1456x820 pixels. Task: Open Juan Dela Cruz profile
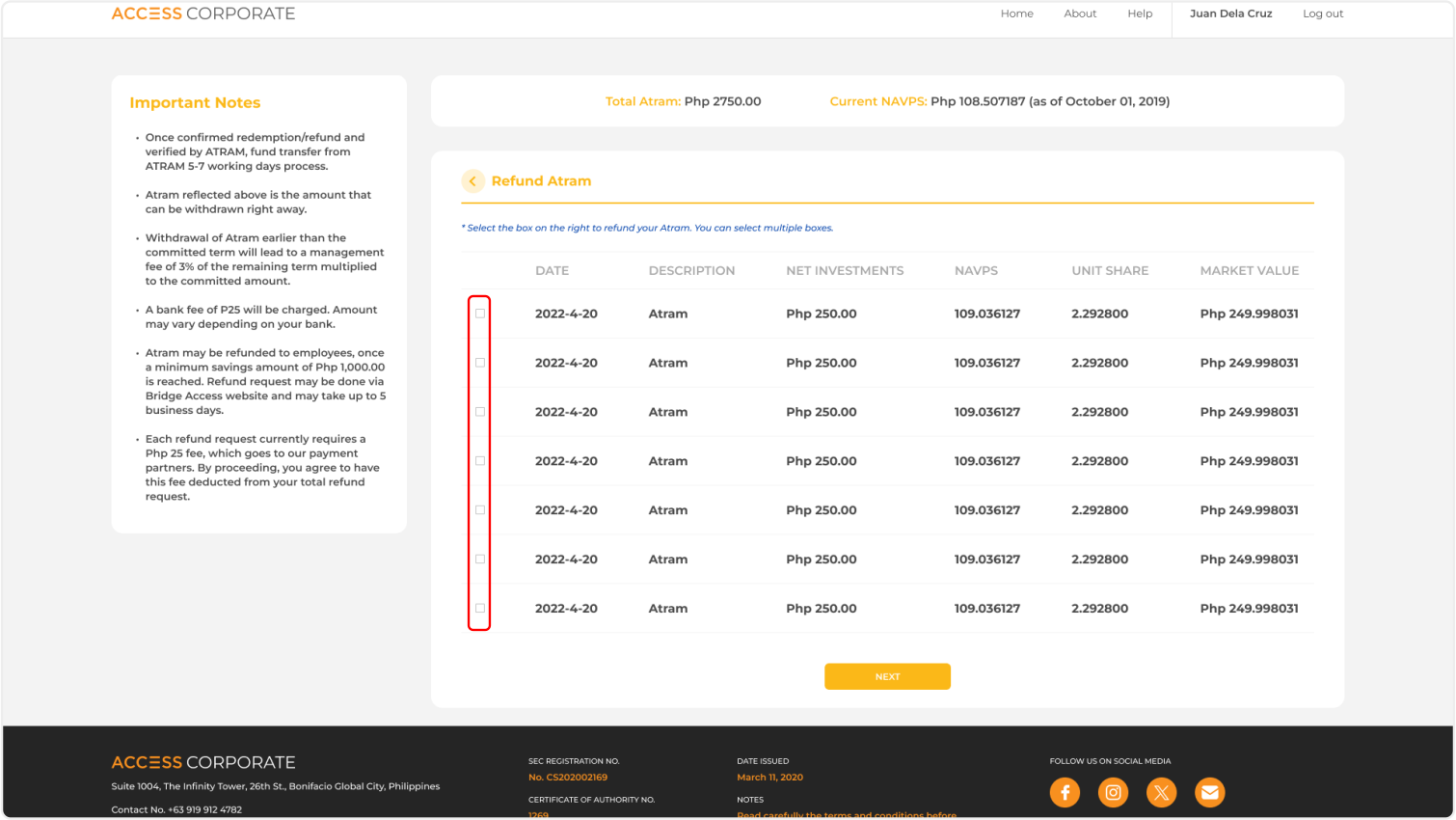[x=1230, y=14]
